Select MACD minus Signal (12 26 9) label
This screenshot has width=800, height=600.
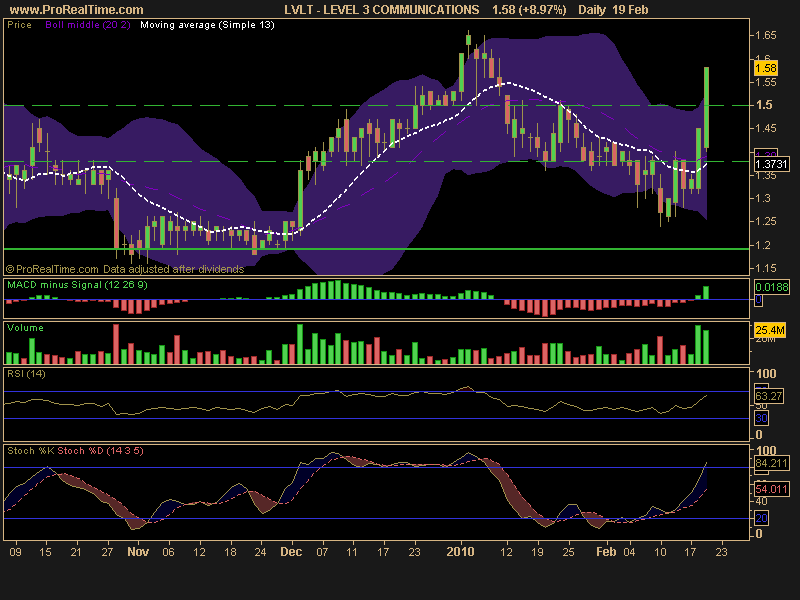77,285
